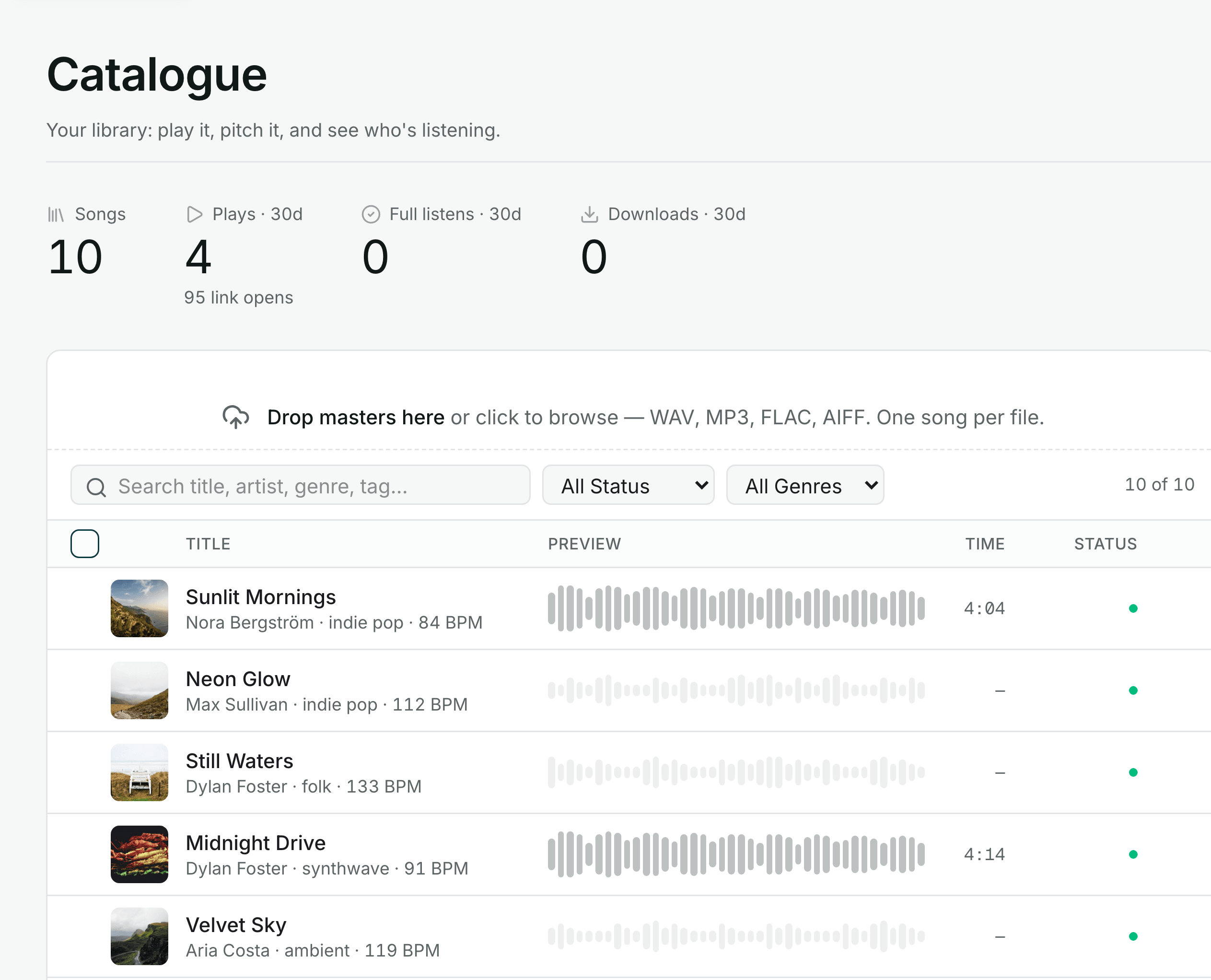The image size is (1211, 980).
Task: Click the STATUS column header
Action: (x=1106, y=544)
